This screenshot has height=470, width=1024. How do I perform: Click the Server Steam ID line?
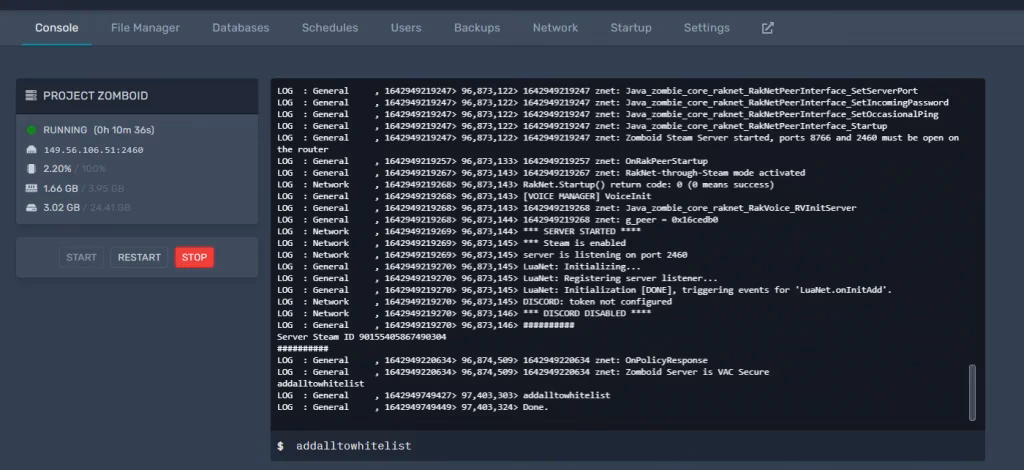(x=362, y=337)
